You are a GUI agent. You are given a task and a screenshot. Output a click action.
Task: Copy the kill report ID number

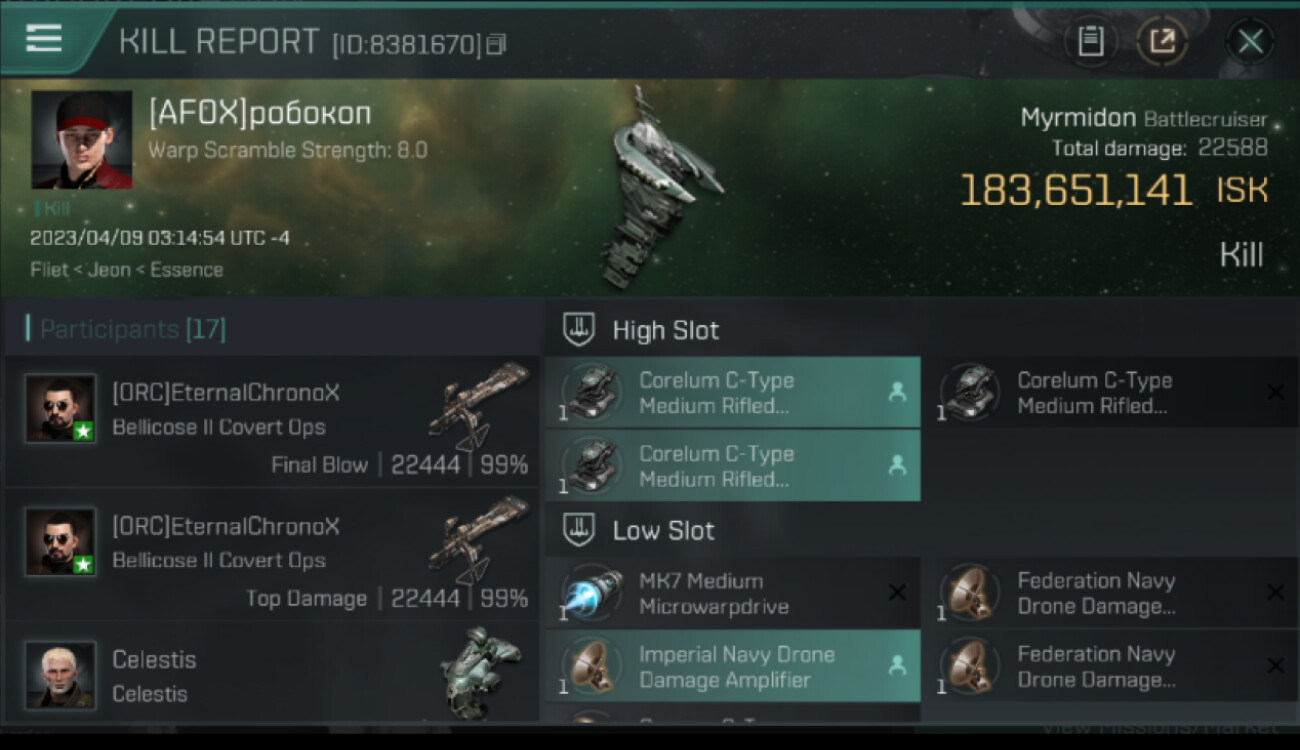tap(496, 44)
